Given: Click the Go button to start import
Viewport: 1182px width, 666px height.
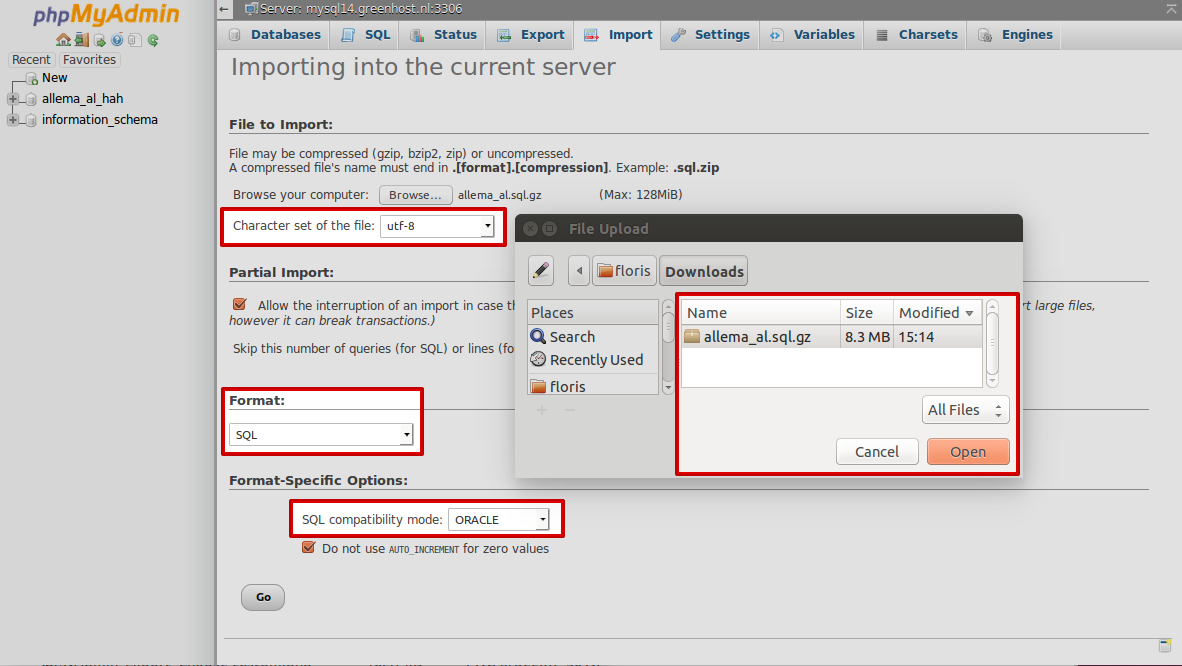Looking at the screenshot, I should (263, 597).
